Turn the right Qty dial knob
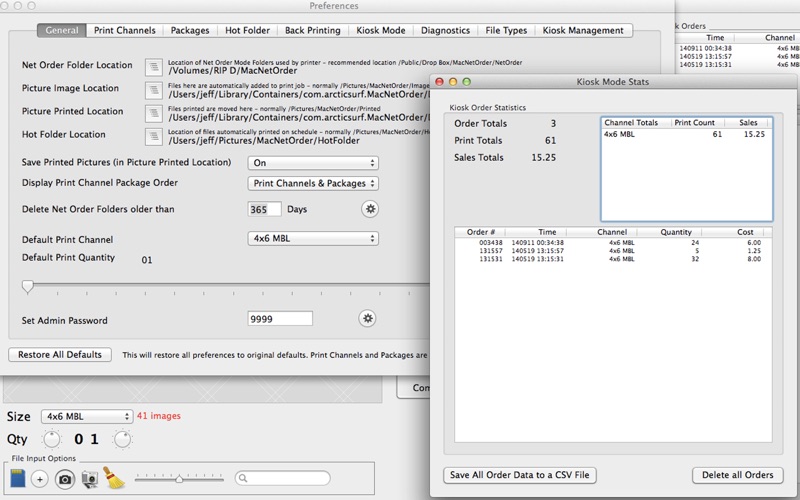The width and height of the screenshot is (800, 500). pos(122,439)
